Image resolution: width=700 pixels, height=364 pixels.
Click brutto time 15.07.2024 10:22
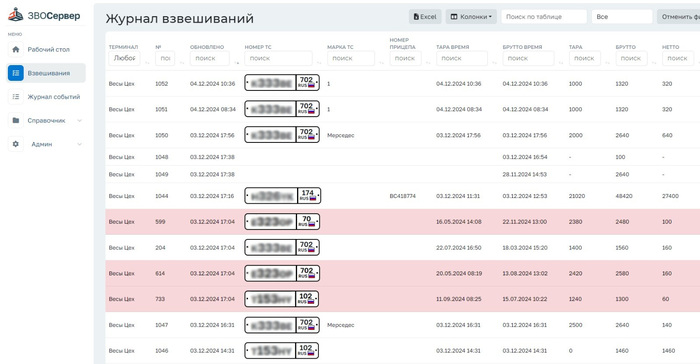coord(525,299)
